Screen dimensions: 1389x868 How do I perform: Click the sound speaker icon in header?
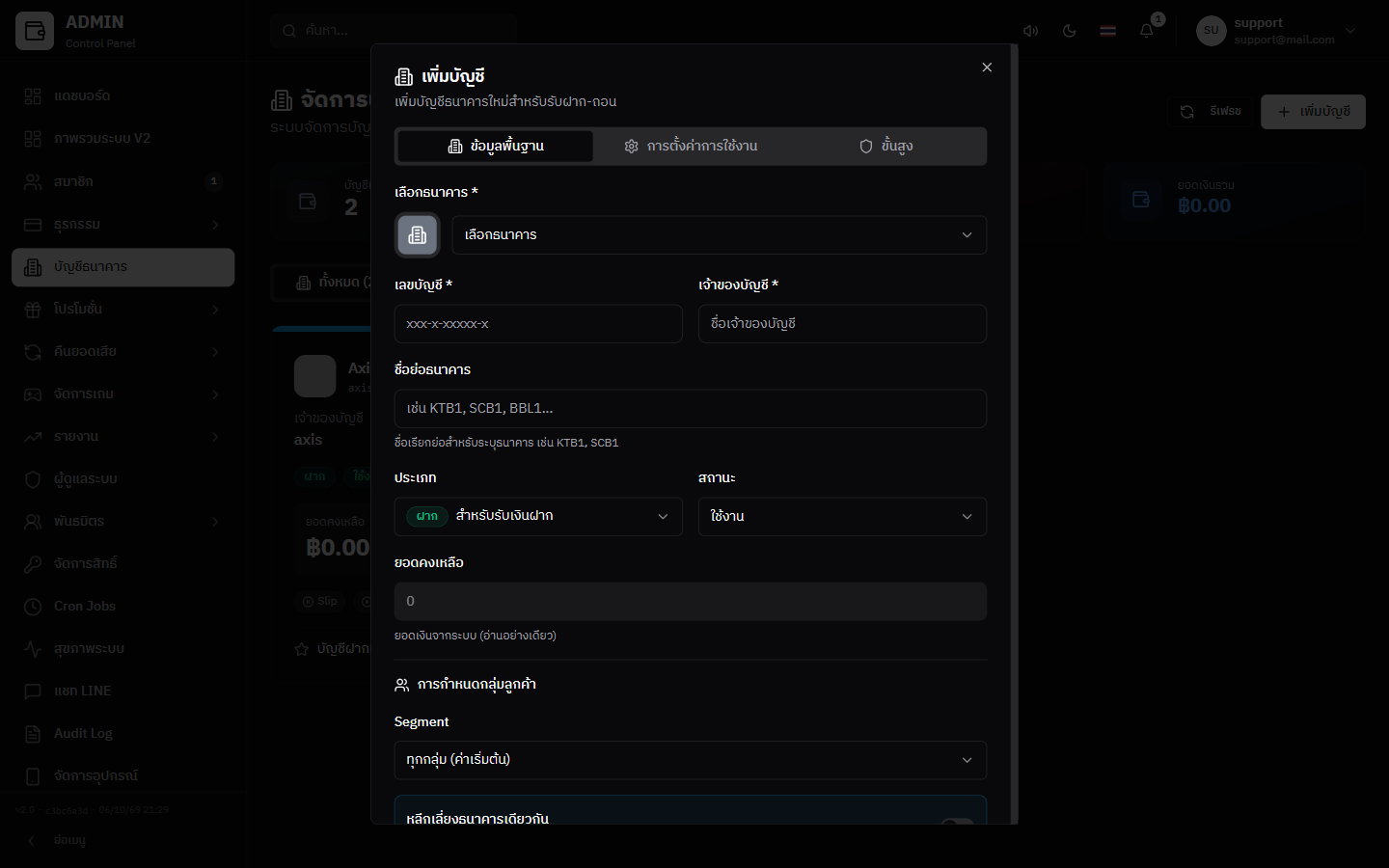(1030, 31)
